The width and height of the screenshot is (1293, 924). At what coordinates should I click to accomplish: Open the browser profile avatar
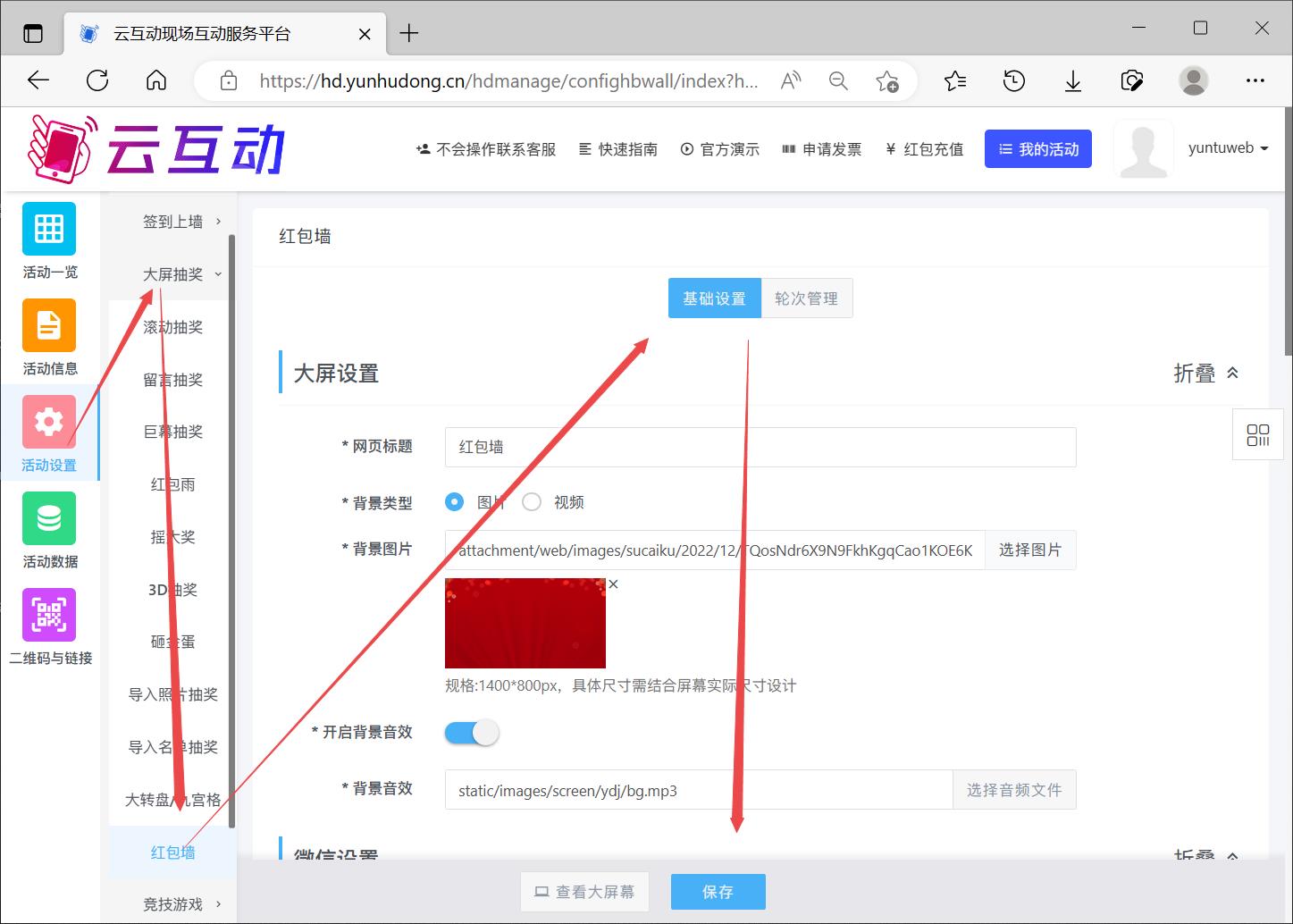pos(1193,80)
